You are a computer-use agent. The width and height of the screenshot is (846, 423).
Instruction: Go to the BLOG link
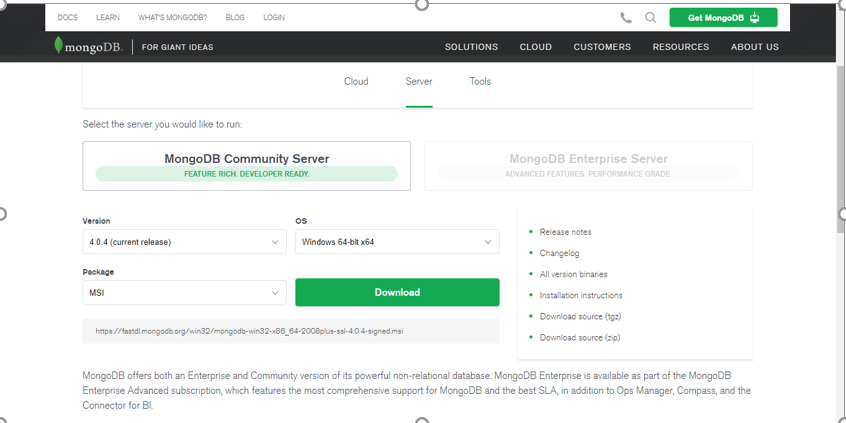pos(235,17)
